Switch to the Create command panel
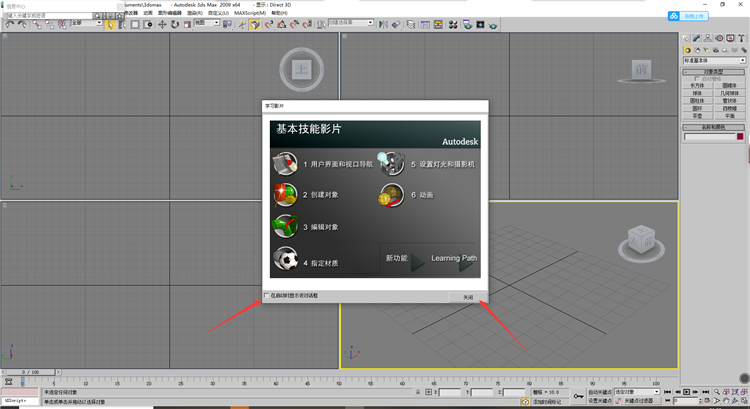This screenshot has width=750, height=409. 686,38
